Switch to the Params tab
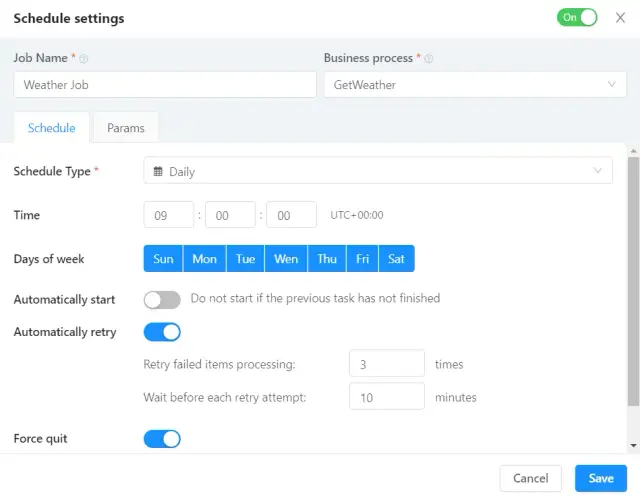The height and width of the screenshot is (500, 640). (x=126, y=128)
